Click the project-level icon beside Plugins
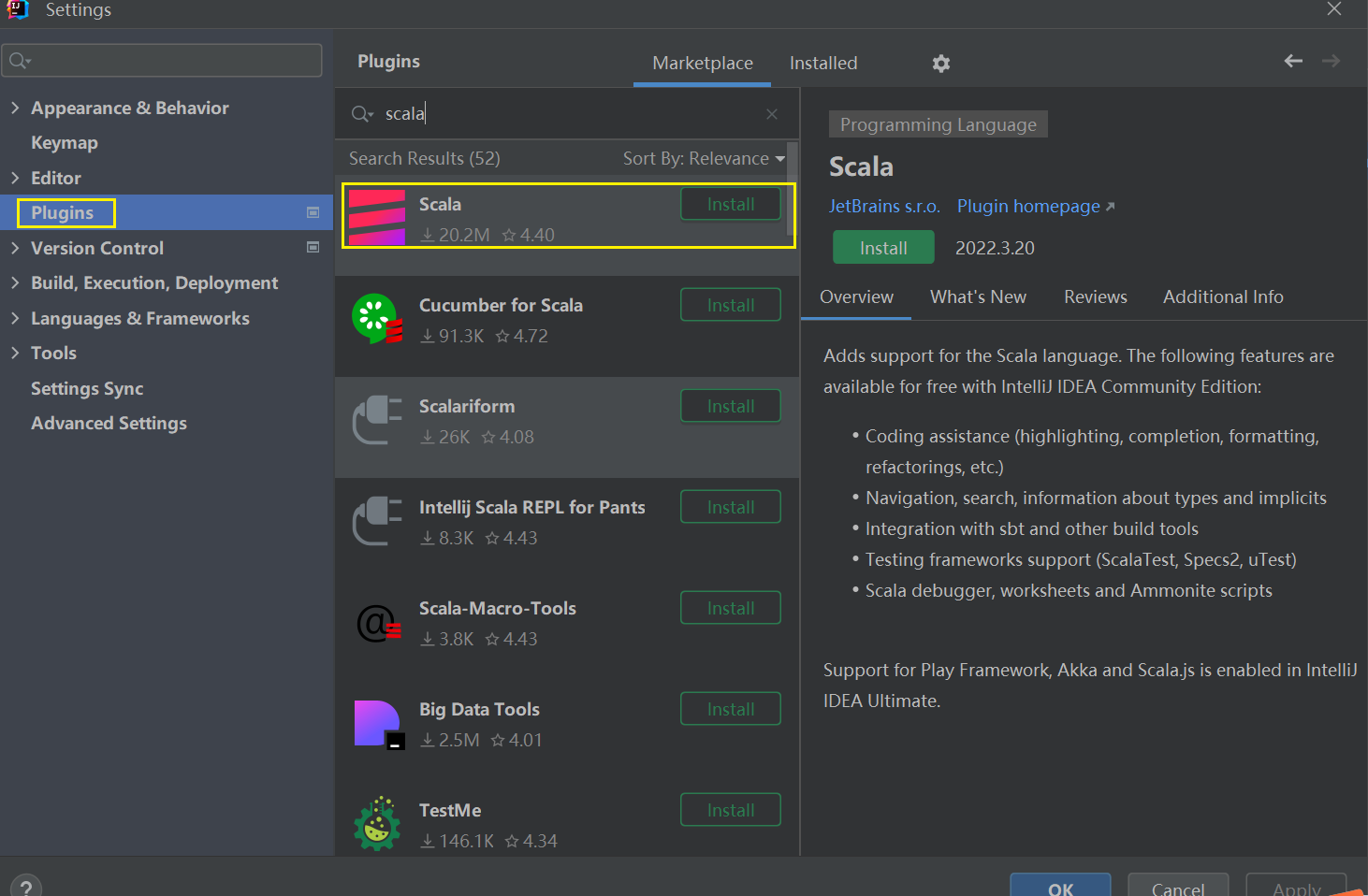This screenshot has width=1368, height=896. click(x=313, y=212)
